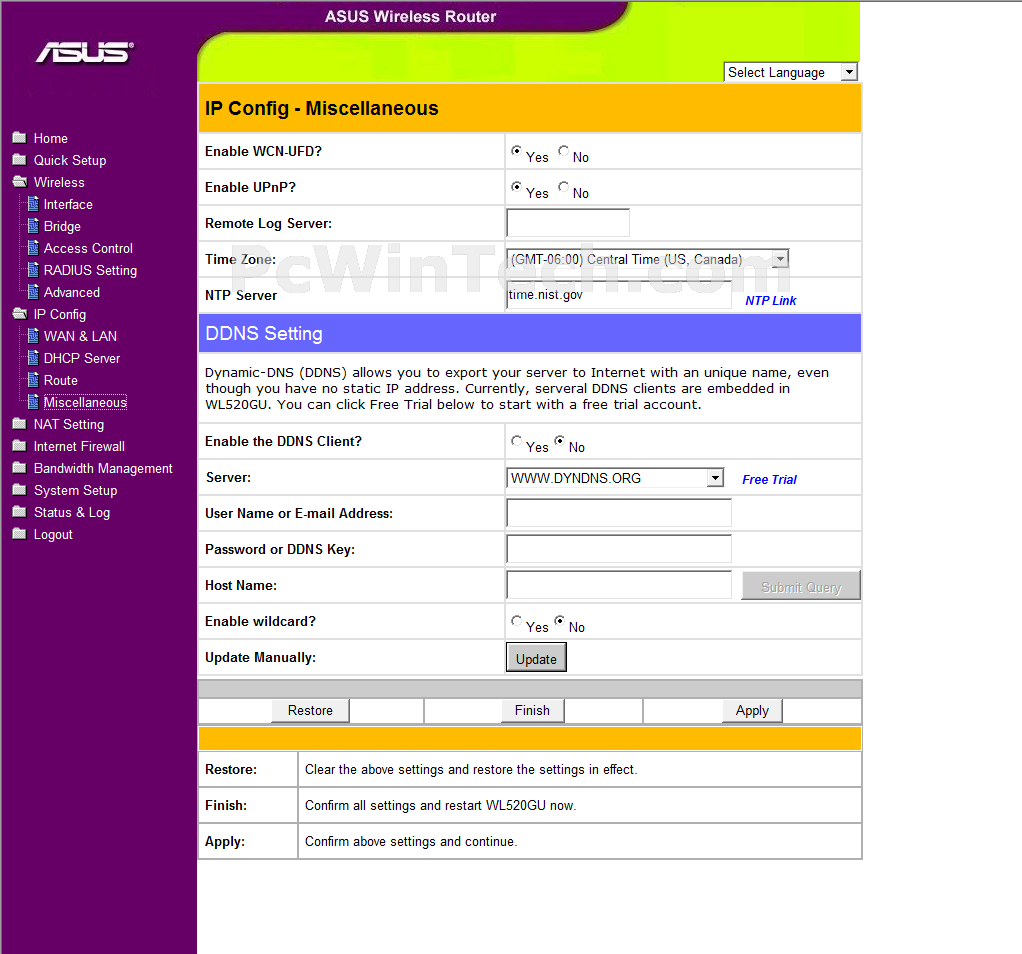Focus the NTP Server field
1022x954 pixels.
point(619,295)
